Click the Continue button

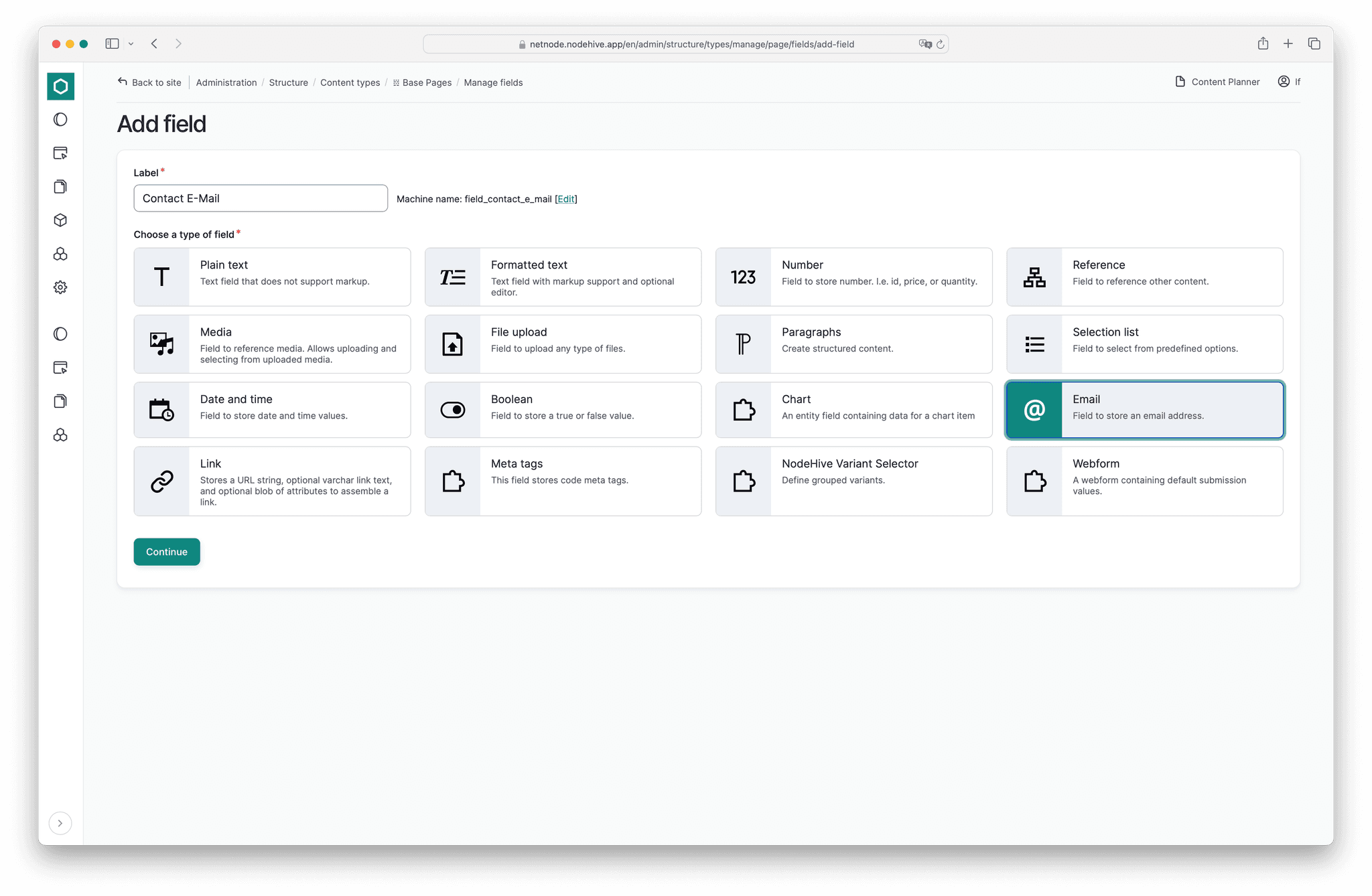click(x=166, y=551)
